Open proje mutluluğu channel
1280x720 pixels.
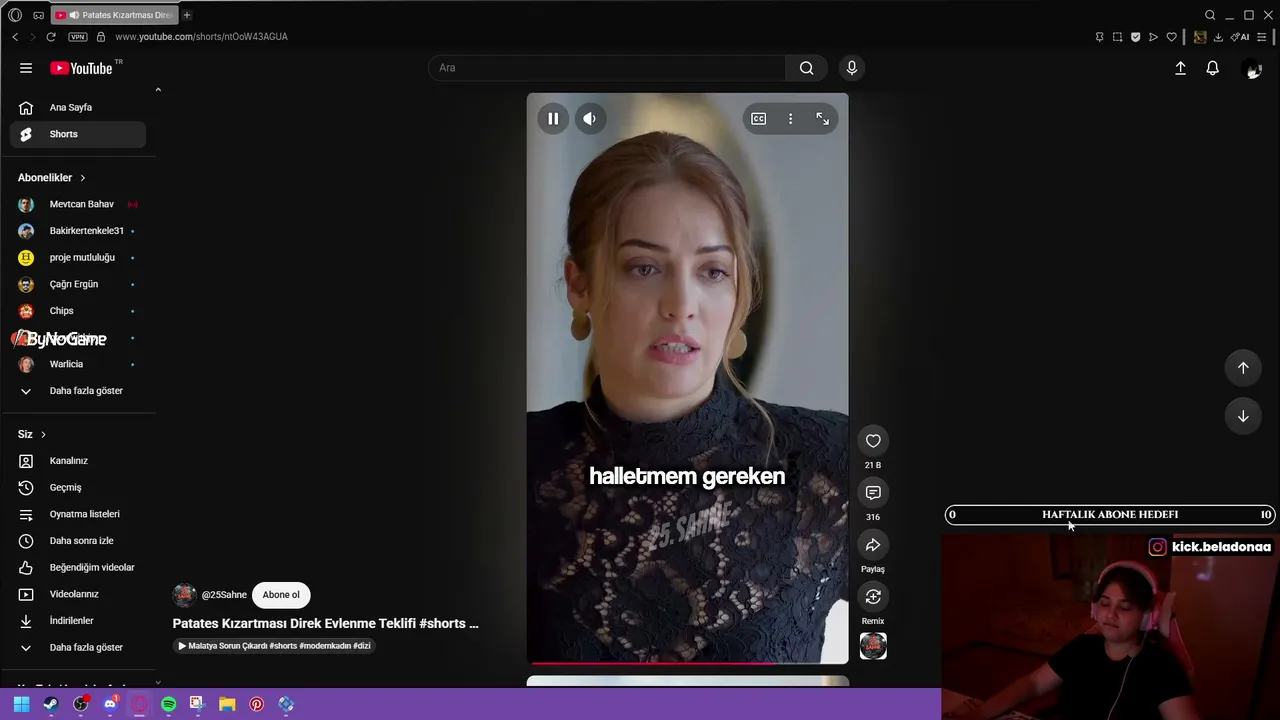(x=78, y=258)
